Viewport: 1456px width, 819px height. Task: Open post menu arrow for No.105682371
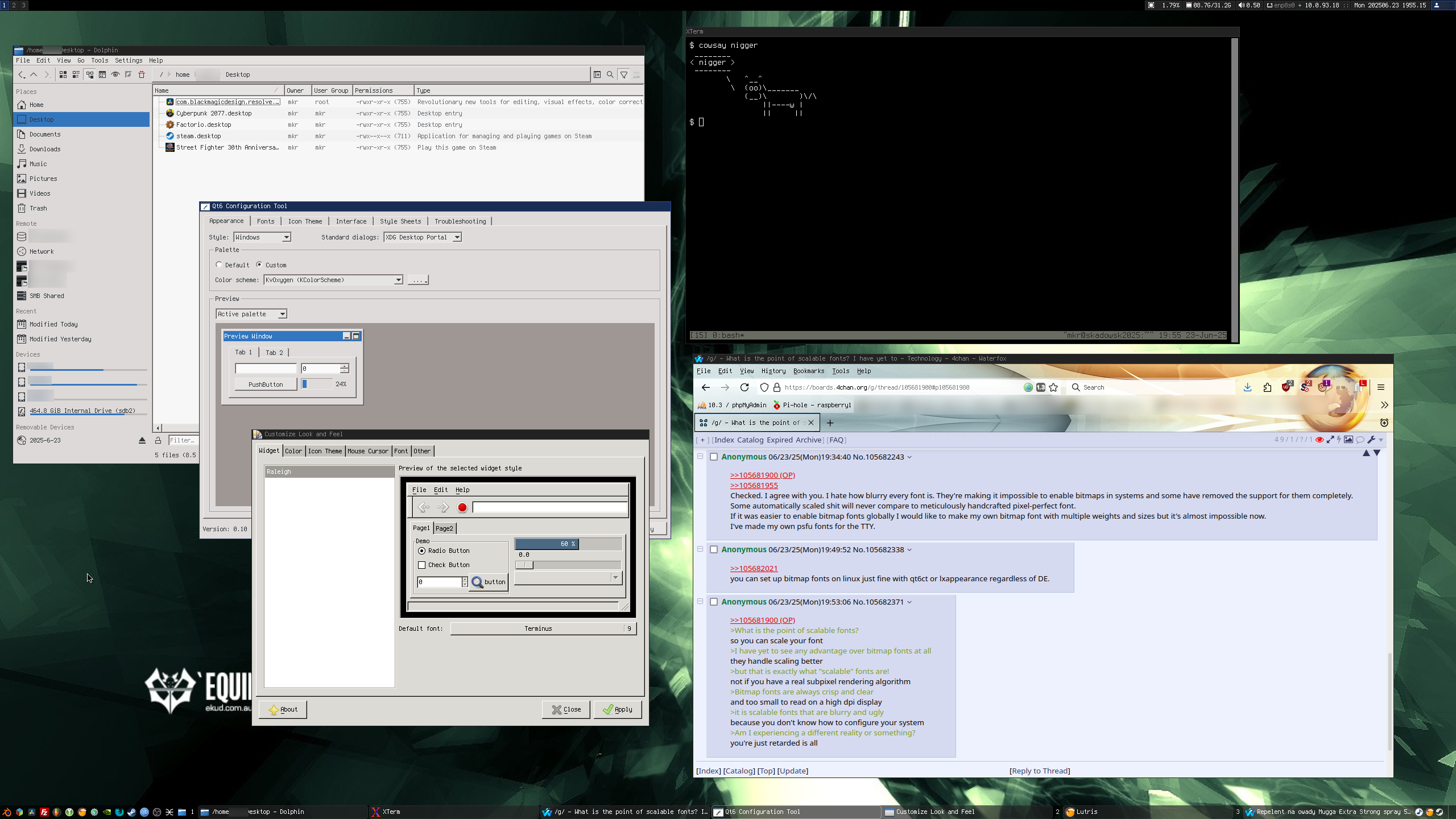point(909,602)
